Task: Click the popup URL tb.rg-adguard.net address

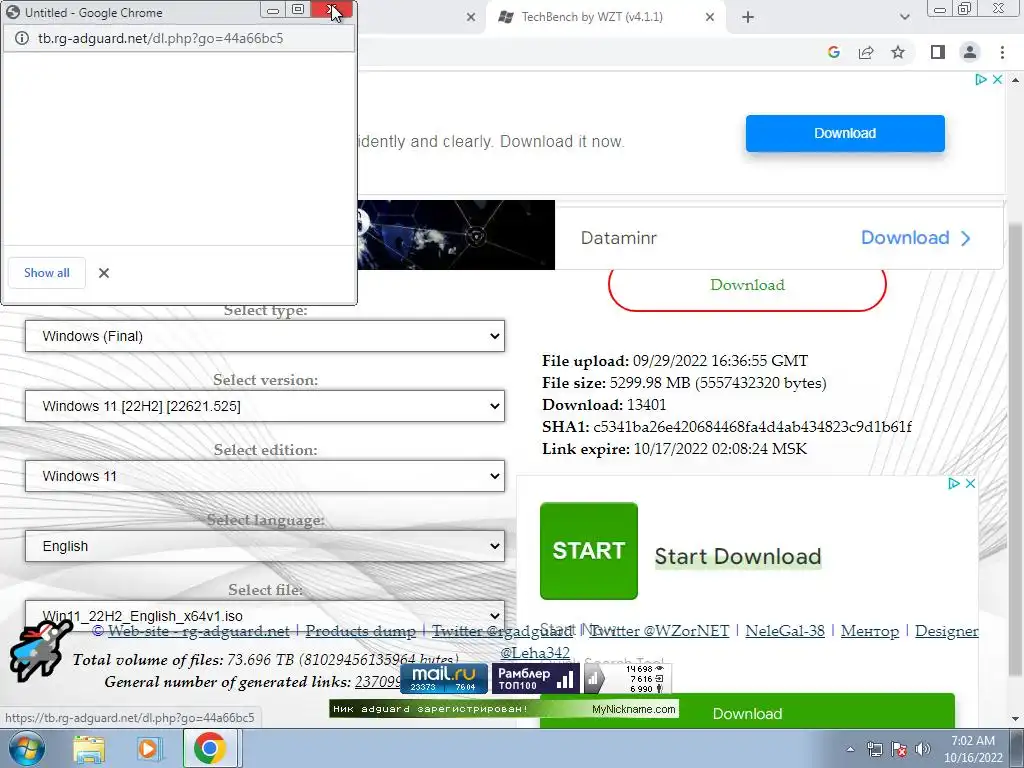Action: 161,38
